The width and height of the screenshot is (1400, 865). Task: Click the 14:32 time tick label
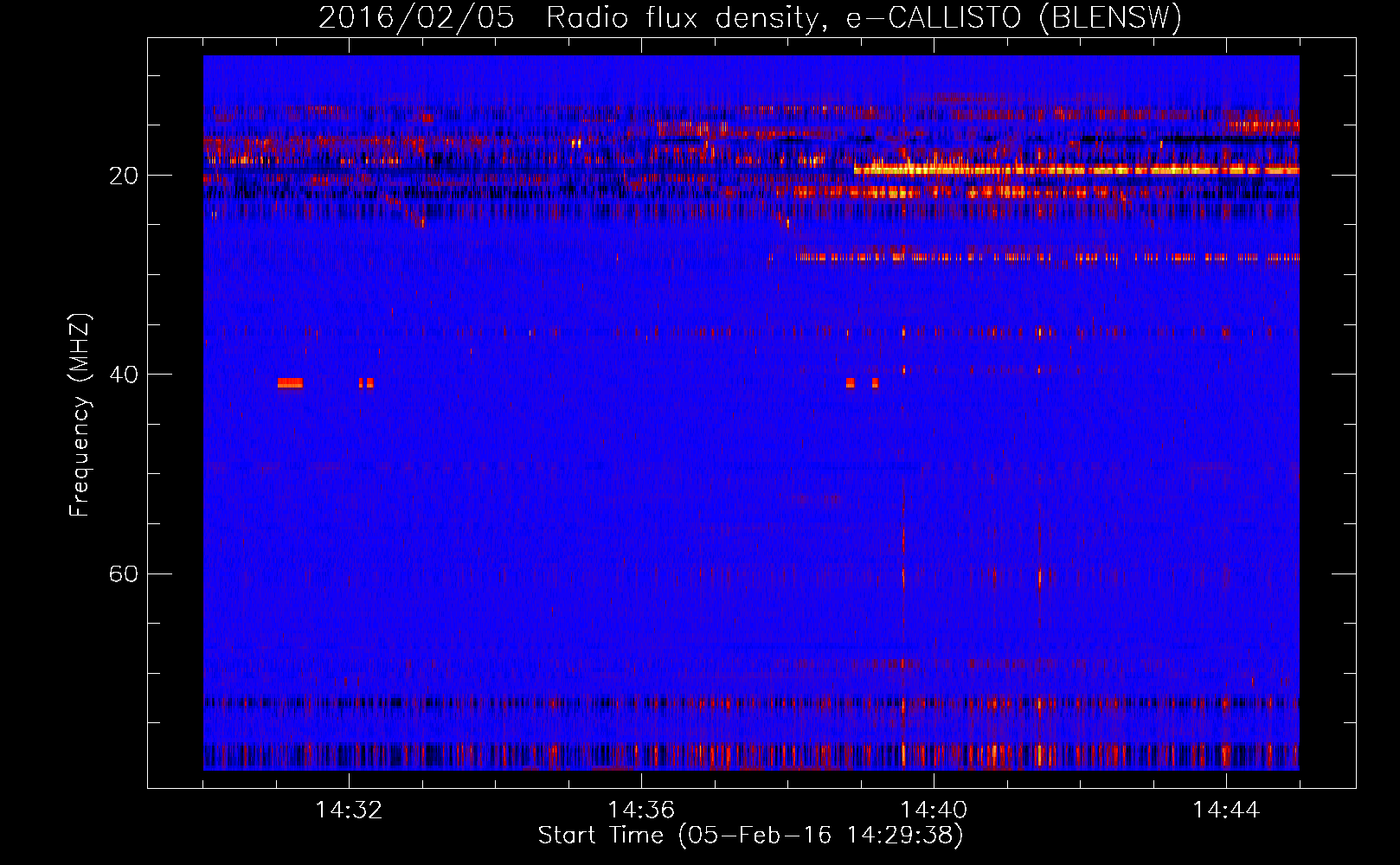coord(349,811)
